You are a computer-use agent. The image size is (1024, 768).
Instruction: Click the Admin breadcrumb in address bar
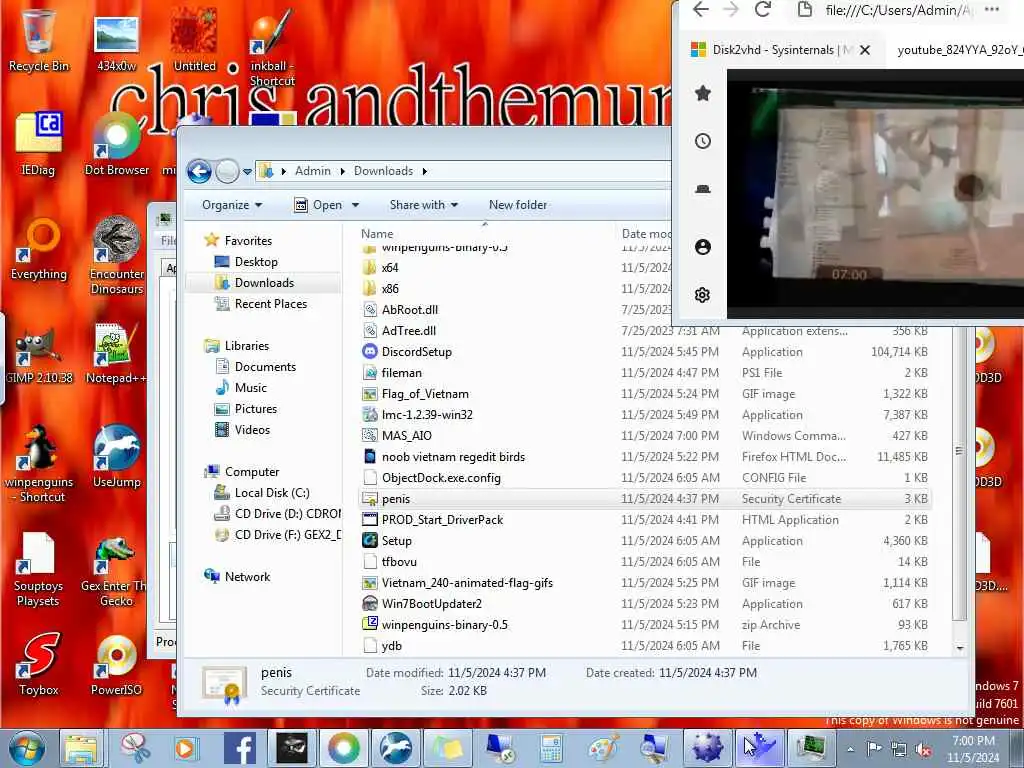[313, 171]
